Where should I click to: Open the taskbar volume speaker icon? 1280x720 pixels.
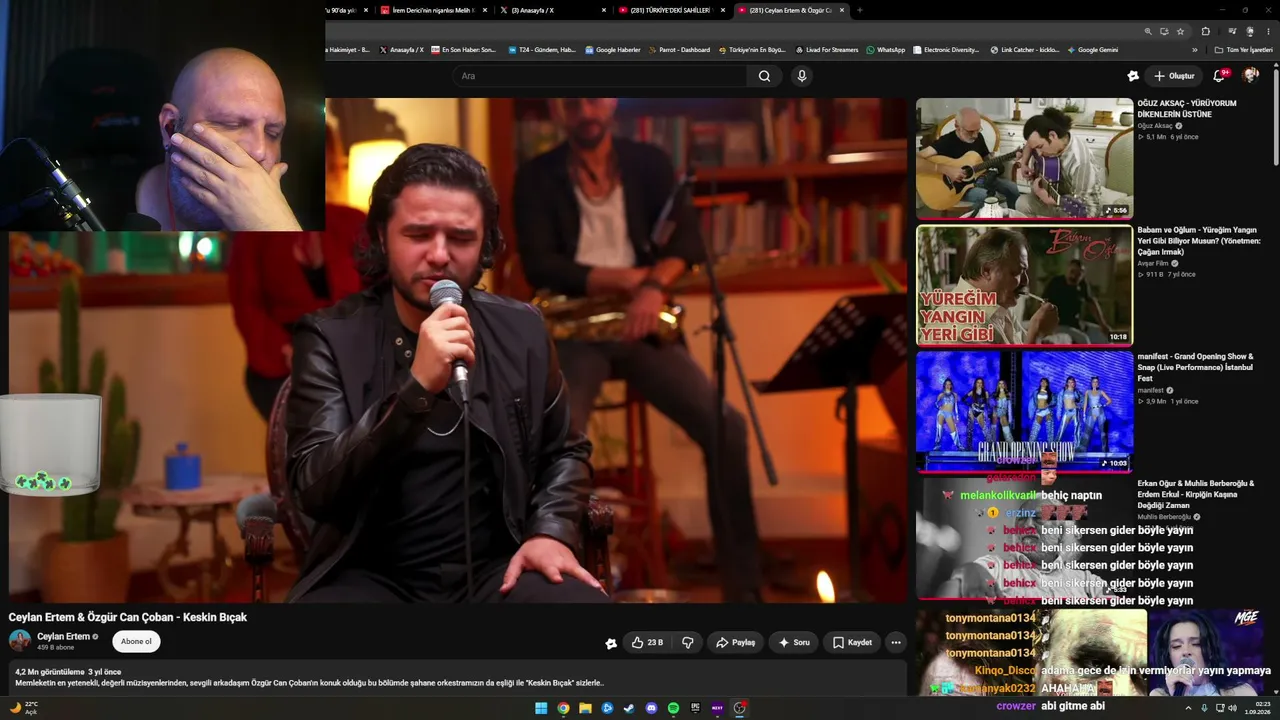coord(1232,708)
